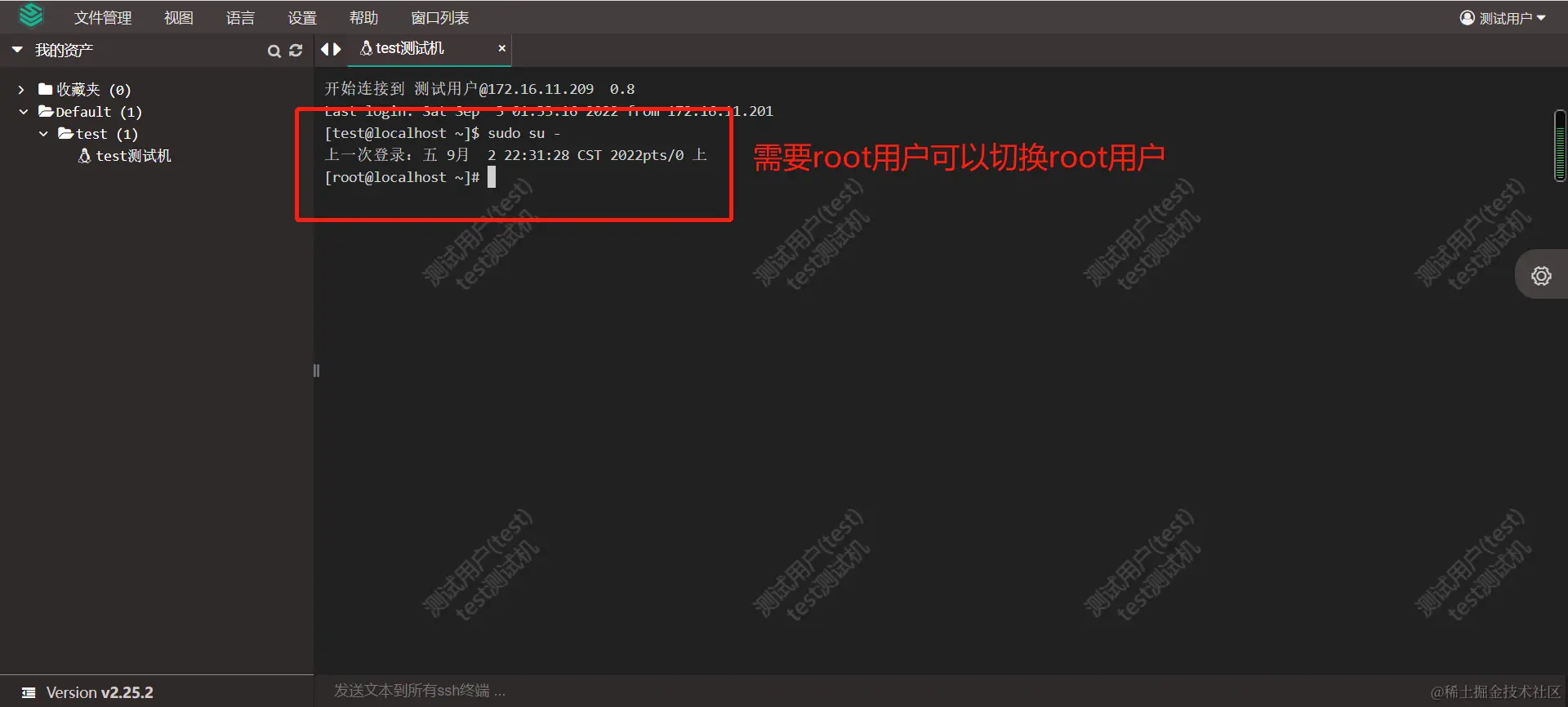Screen dimensions: 1568x707
Task: Open the 测试用户 account dropdown
Action: pyautogui.click(x=1503, y=18)
